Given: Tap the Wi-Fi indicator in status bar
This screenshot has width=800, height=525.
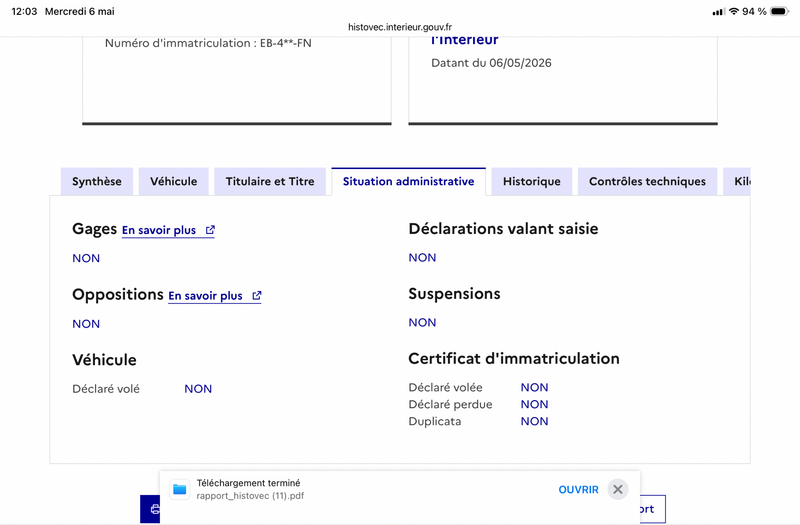Looking at the screenshot, I should point(734,11).
